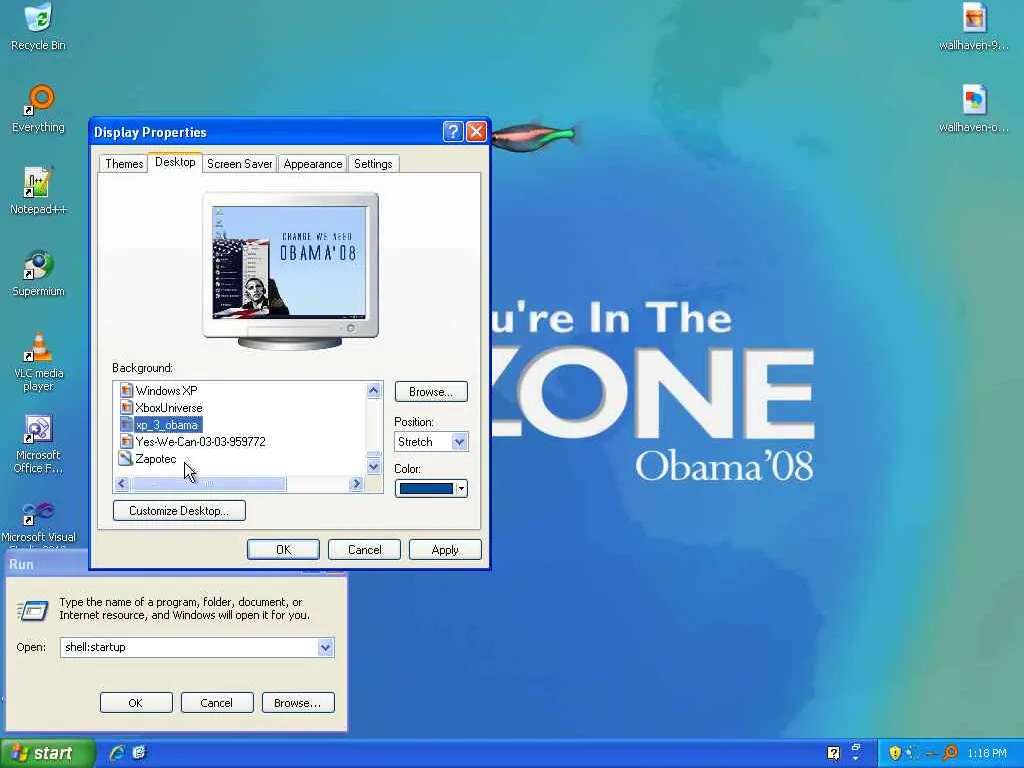Click the XboxUniverse wallpaper file icon
The image size is (1024, 768).
pos(126,408)
